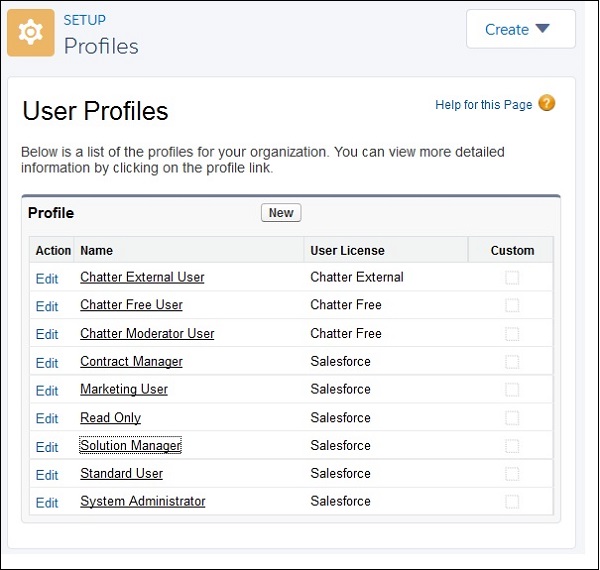The width and height of the screenshot is (600, 570).
Task: Toggle Custom checkbox for Chatter External User
Action: (x=512, y=278)
